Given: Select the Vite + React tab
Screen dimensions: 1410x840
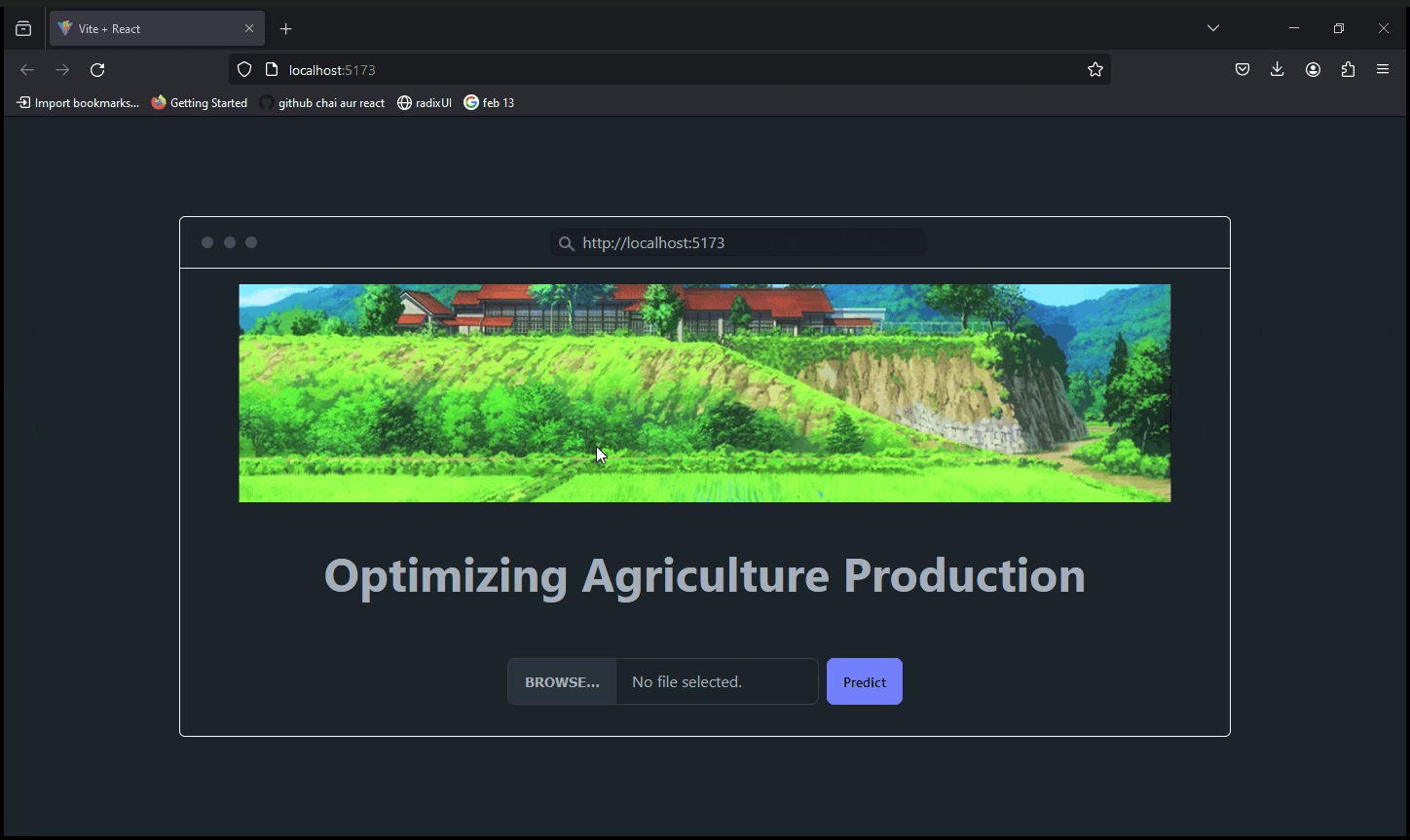Looking at the screenshot, I should (146, 29).
